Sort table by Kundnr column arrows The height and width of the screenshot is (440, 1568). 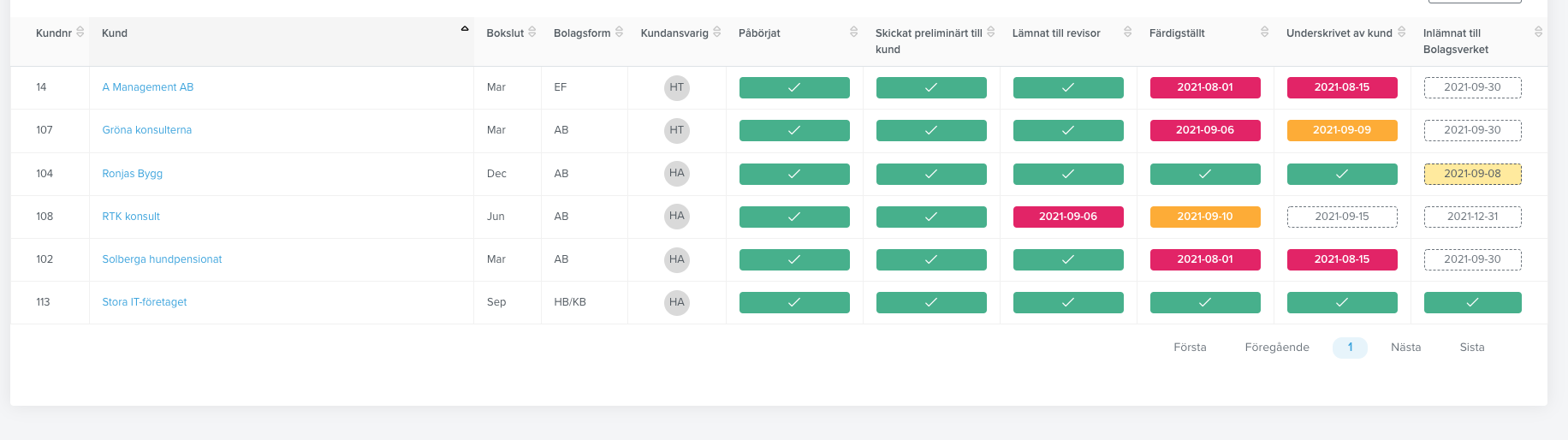tap(80, 32)
